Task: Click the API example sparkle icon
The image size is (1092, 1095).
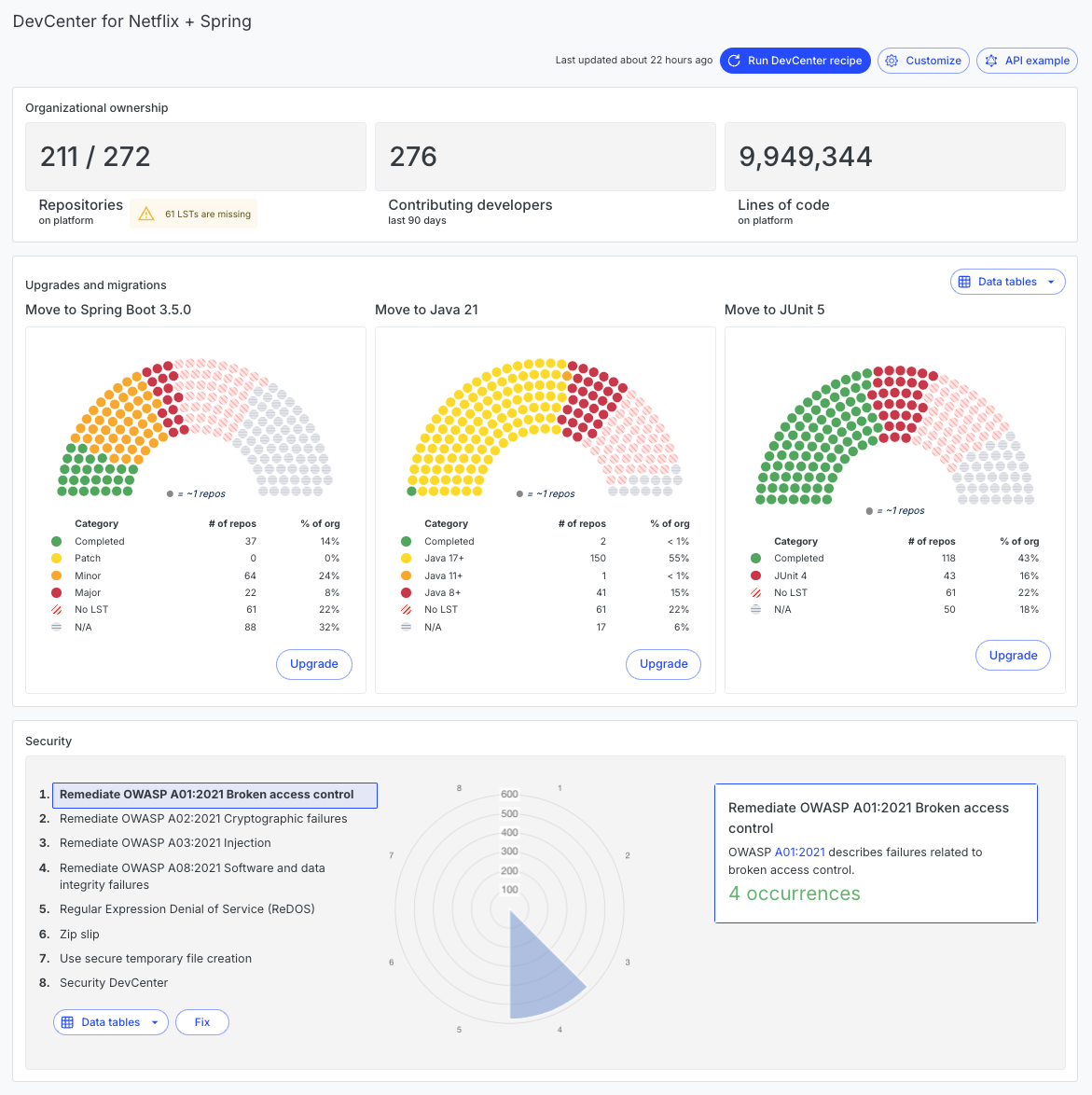Action: (991, 61)
